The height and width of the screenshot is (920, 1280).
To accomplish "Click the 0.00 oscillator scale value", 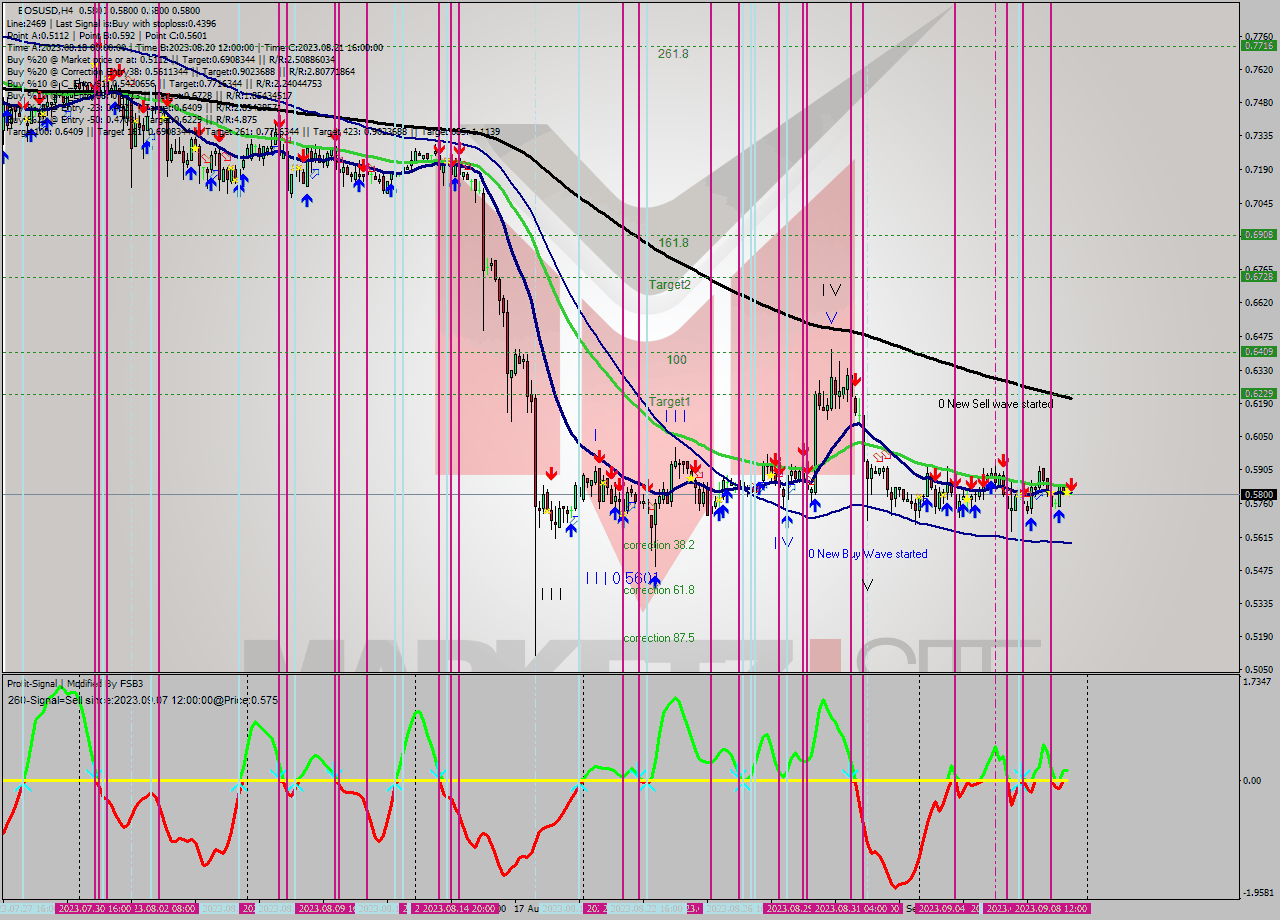I will point(1252,780).
